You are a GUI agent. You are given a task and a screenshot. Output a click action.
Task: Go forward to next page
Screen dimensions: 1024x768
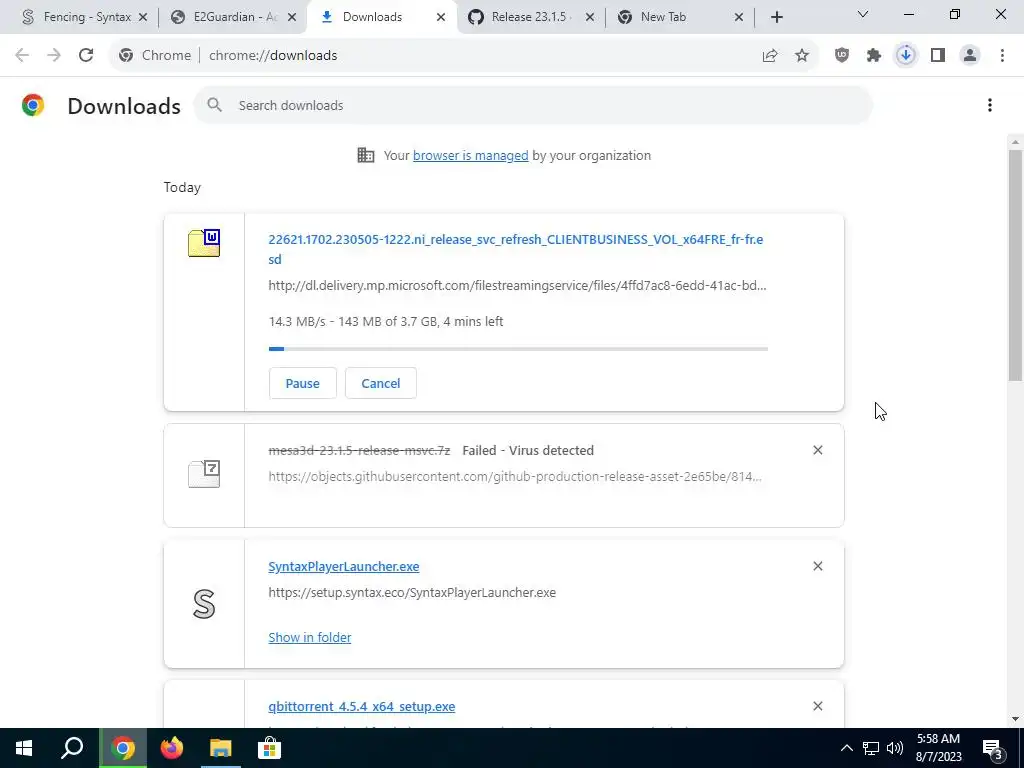click(54, 56)
